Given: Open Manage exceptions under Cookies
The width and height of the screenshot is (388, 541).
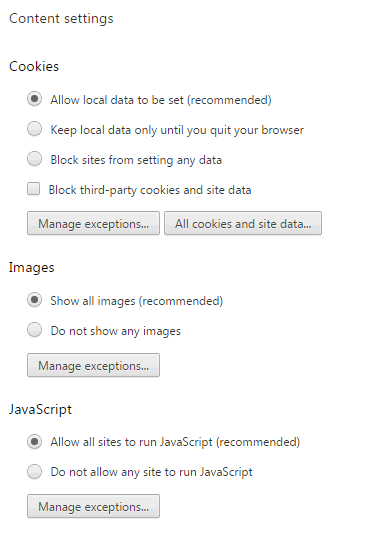Looking at the screenshot, I should 93,223.
